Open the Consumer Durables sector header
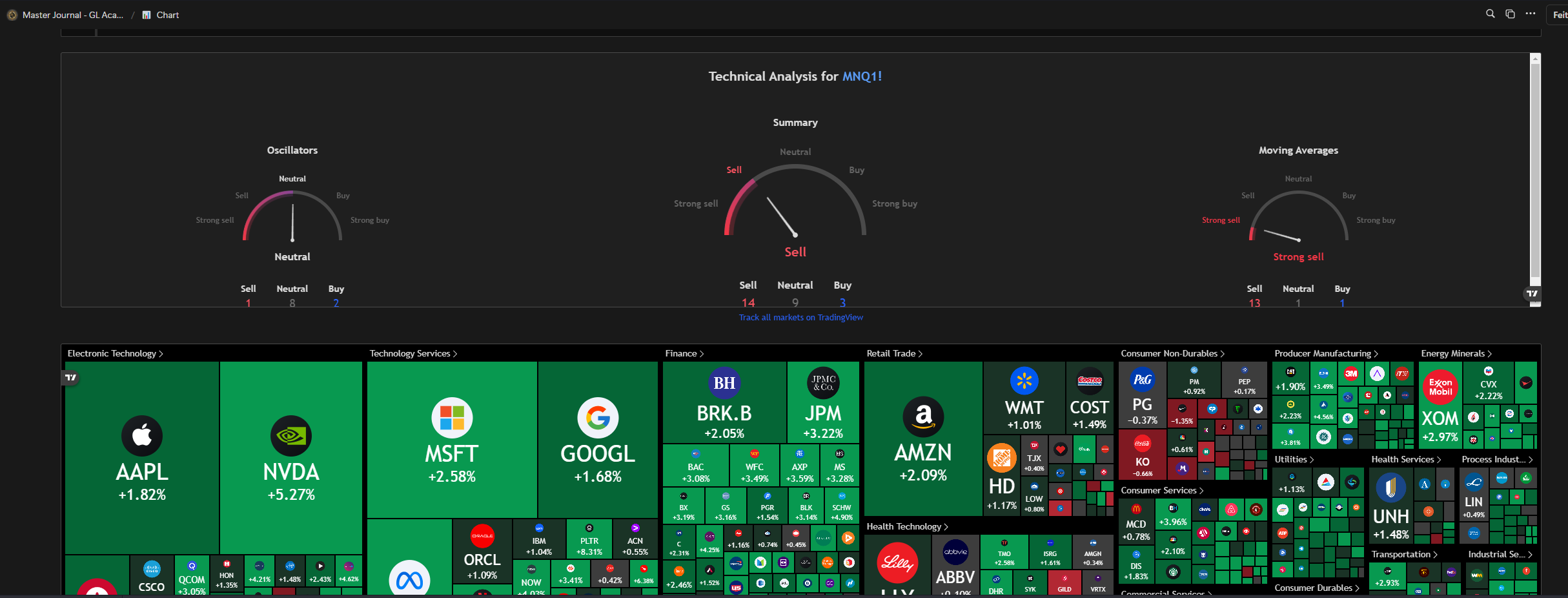The width and height of the screenshot is (1568, 598). tap(1316, 588)
